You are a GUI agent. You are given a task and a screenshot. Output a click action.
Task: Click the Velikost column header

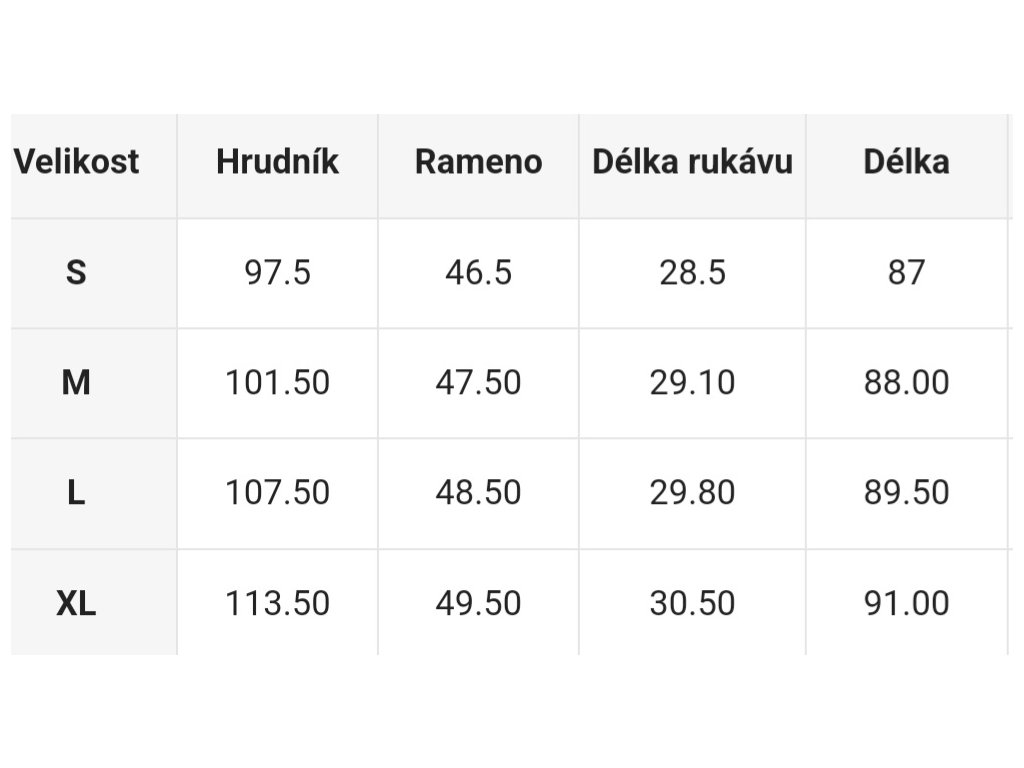click(x=76, y=161)
